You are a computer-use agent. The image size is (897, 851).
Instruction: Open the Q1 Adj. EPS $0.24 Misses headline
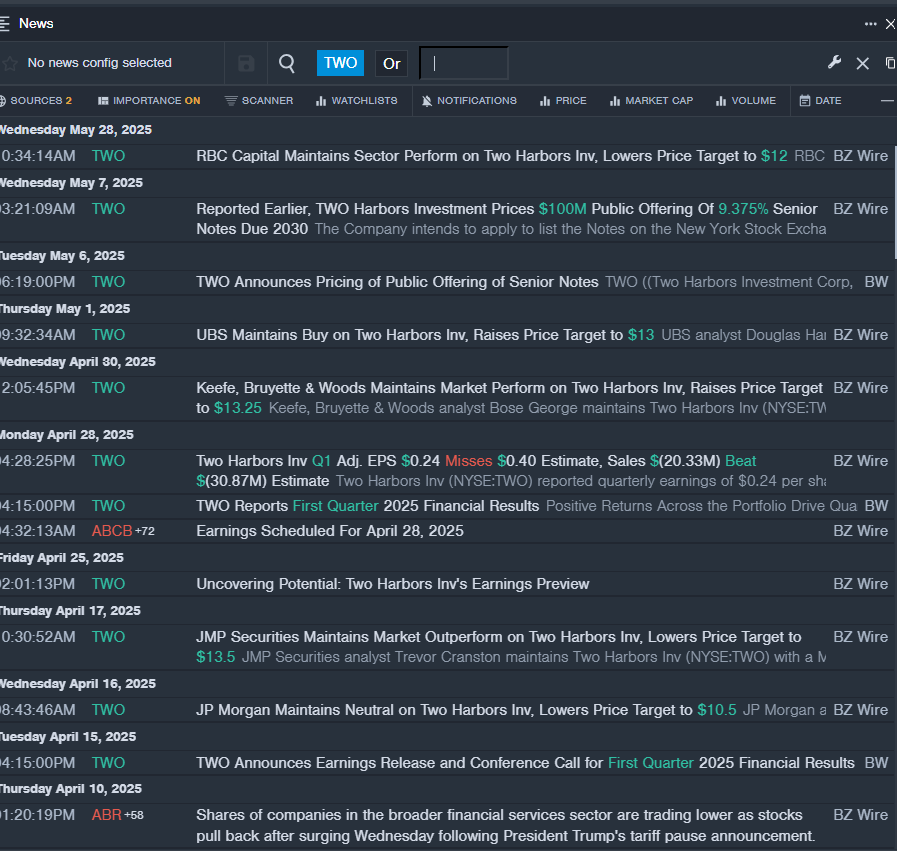coord(476,471)
